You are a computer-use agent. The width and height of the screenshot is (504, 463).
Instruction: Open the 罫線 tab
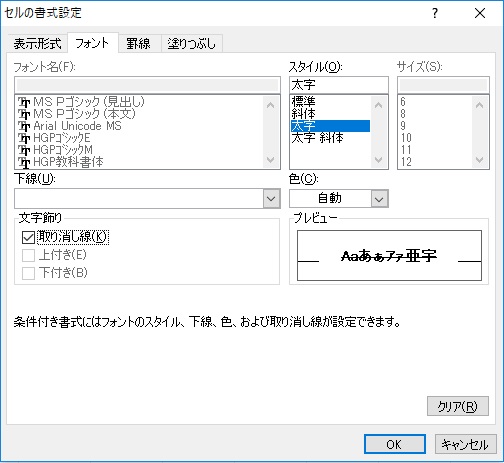139,43
